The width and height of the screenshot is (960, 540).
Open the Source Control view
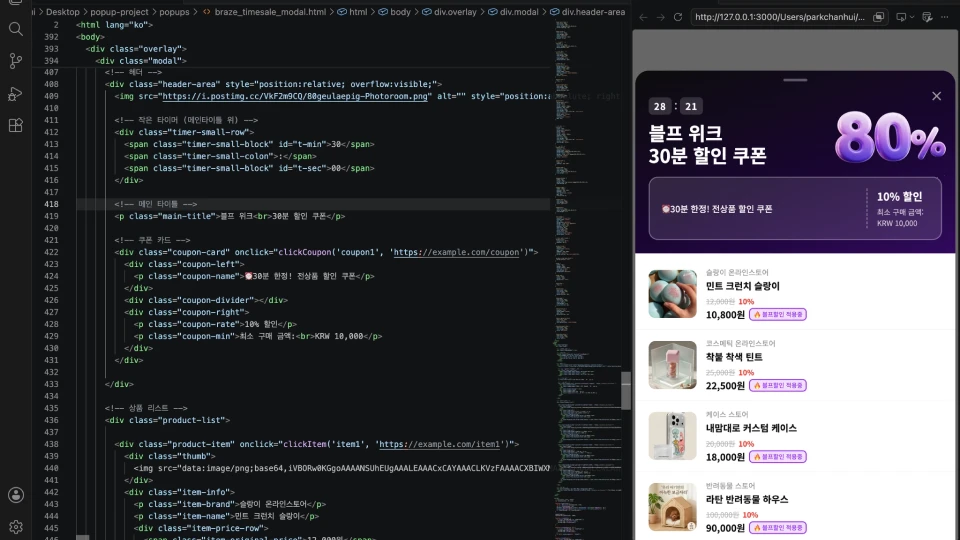tap(16, 61)
